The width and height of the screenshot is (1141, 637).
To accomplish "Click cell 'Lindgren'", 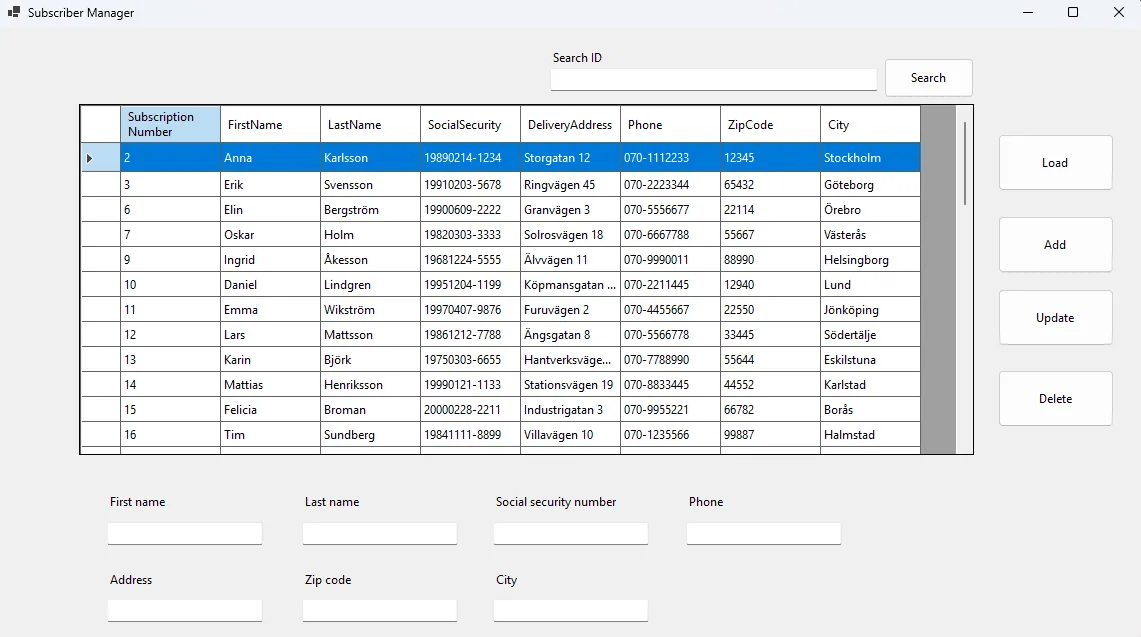I will pyautogui.click(x=370, y=285).
